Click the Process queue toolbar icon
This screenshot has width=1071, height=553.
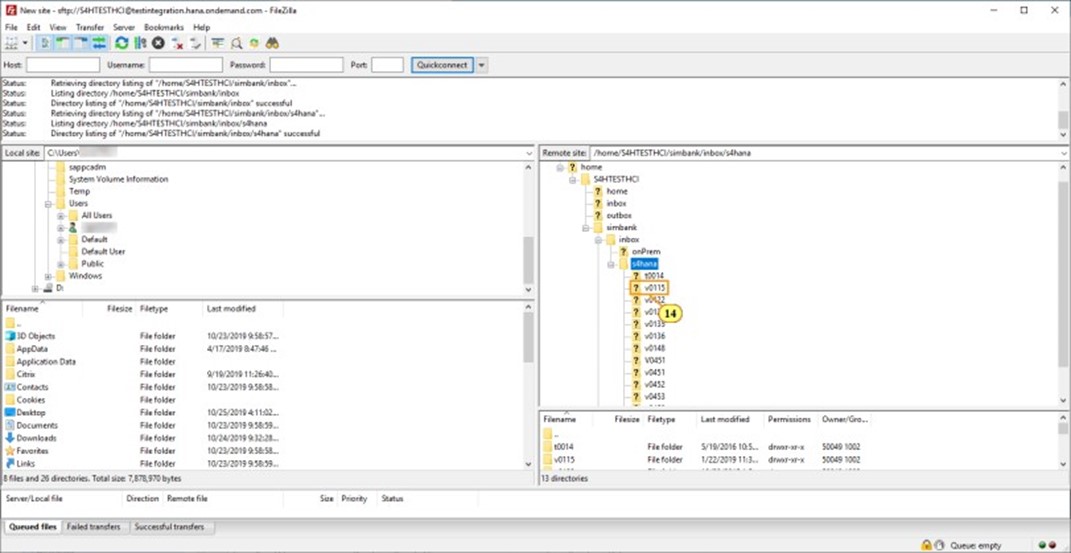point(140,43)
